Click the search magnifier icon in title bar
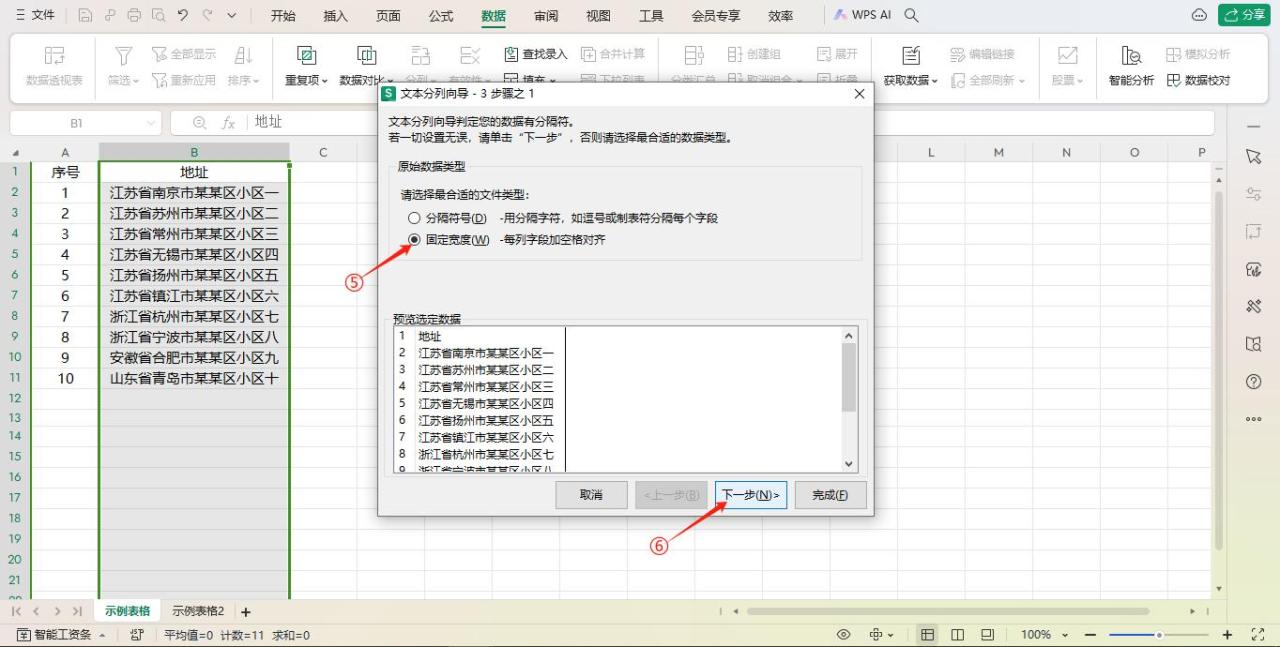The width and height of the screenshot is (1280, 647). [x=911, y=16]
